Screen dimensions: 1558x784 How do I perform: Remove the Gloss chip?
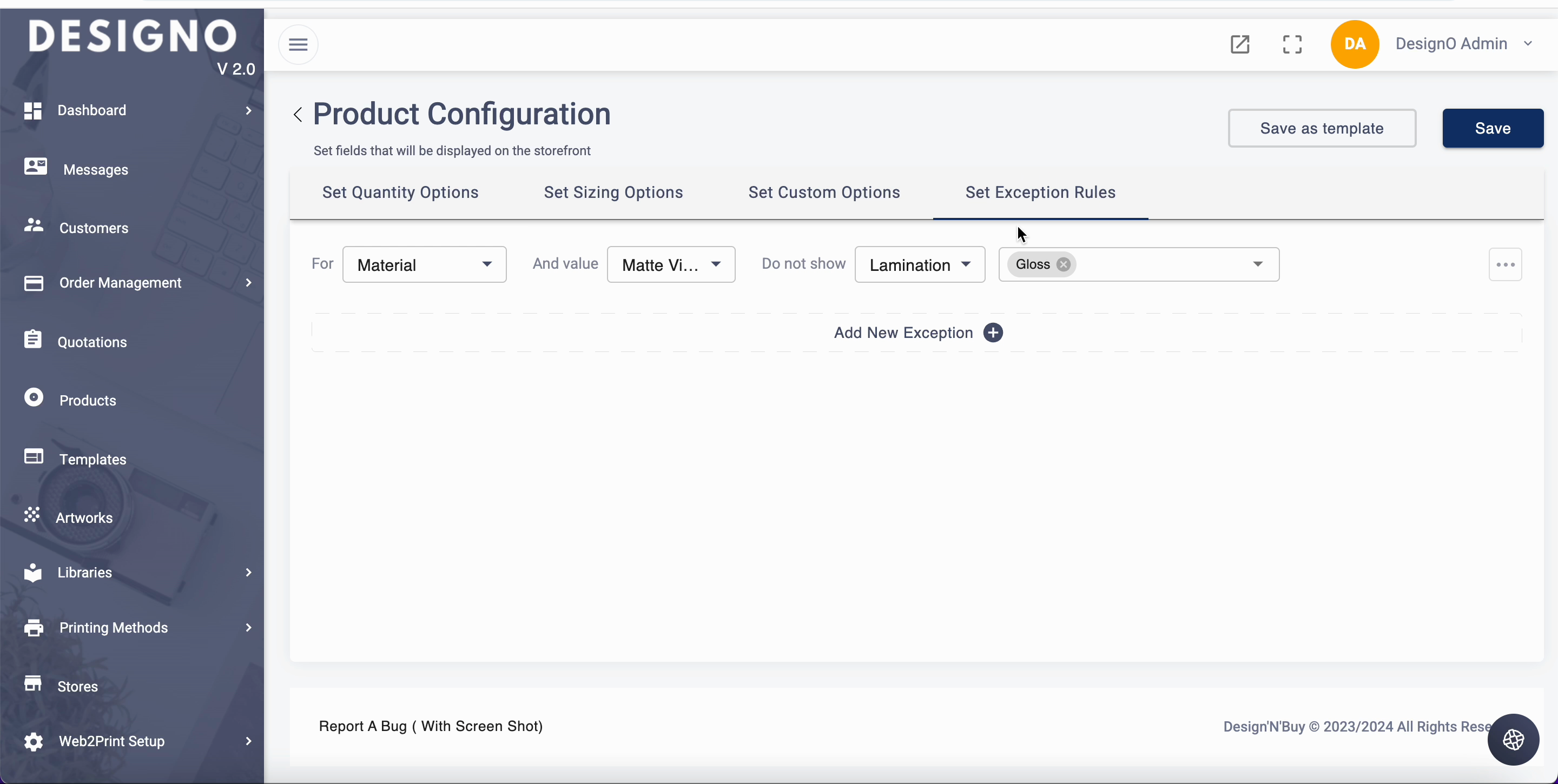coord(1063,264)
